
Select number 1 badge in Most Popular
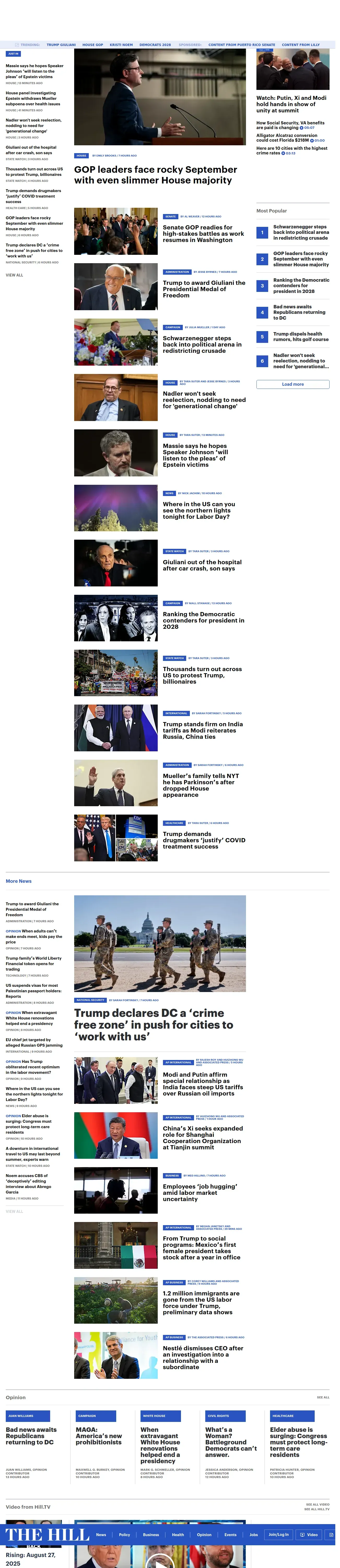(x=262, y=233)
